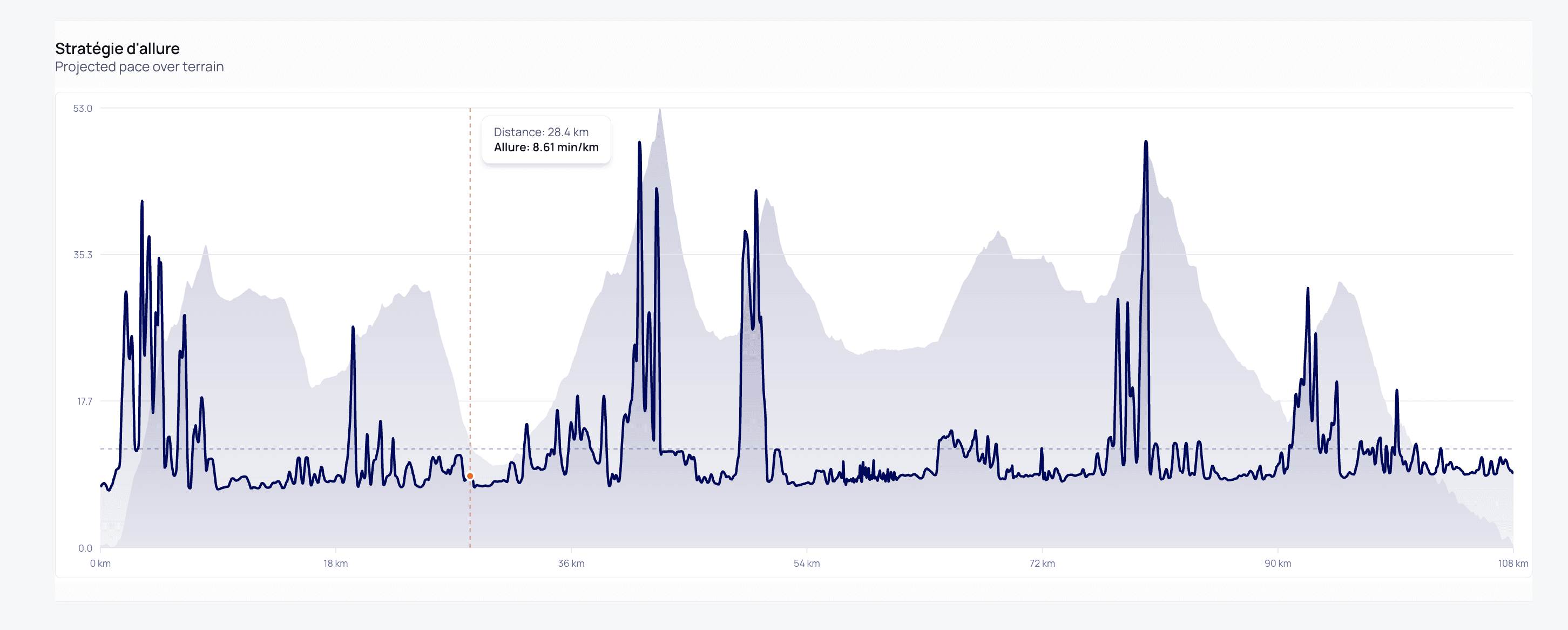Click the 53.0 y-axis label
The height and width of the screenshot is (630, 1568).
pos(83,109)
